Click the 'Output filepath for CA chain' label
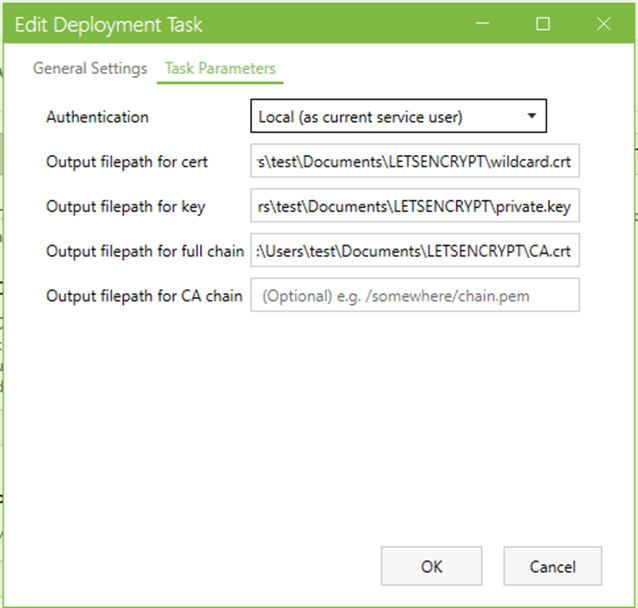Image resolution: width=638 pixels, height=608 pixels. coord(144,296)
